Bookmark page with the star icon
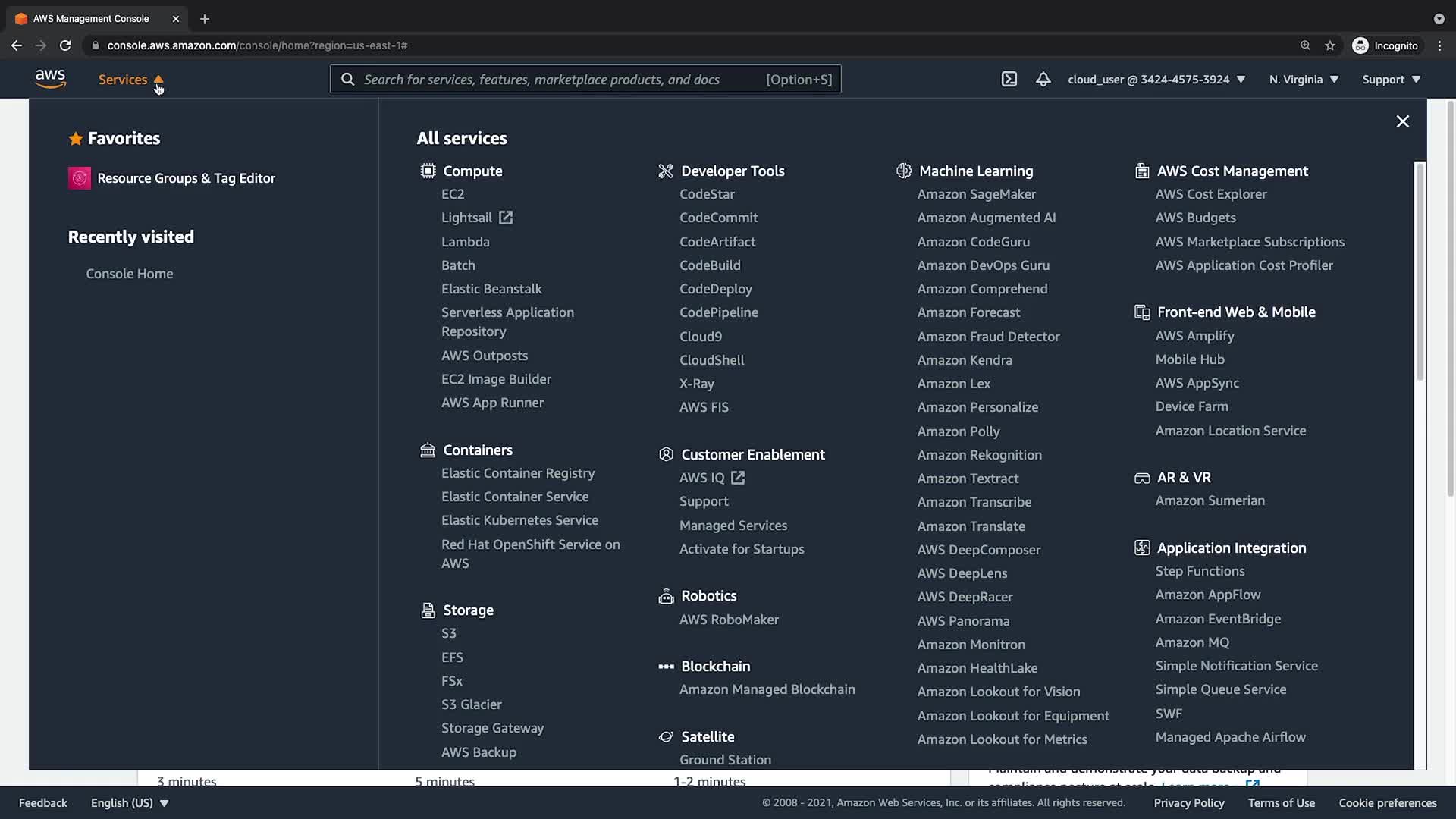1456x819 pixels. (1330, 45)
